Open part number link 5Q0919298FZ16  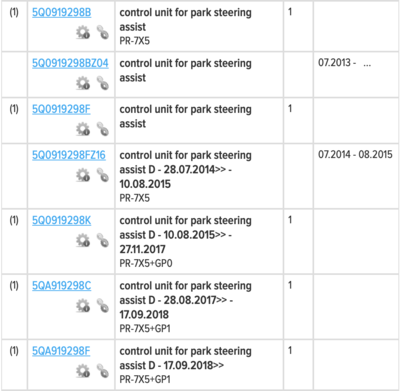pos(69,155)
